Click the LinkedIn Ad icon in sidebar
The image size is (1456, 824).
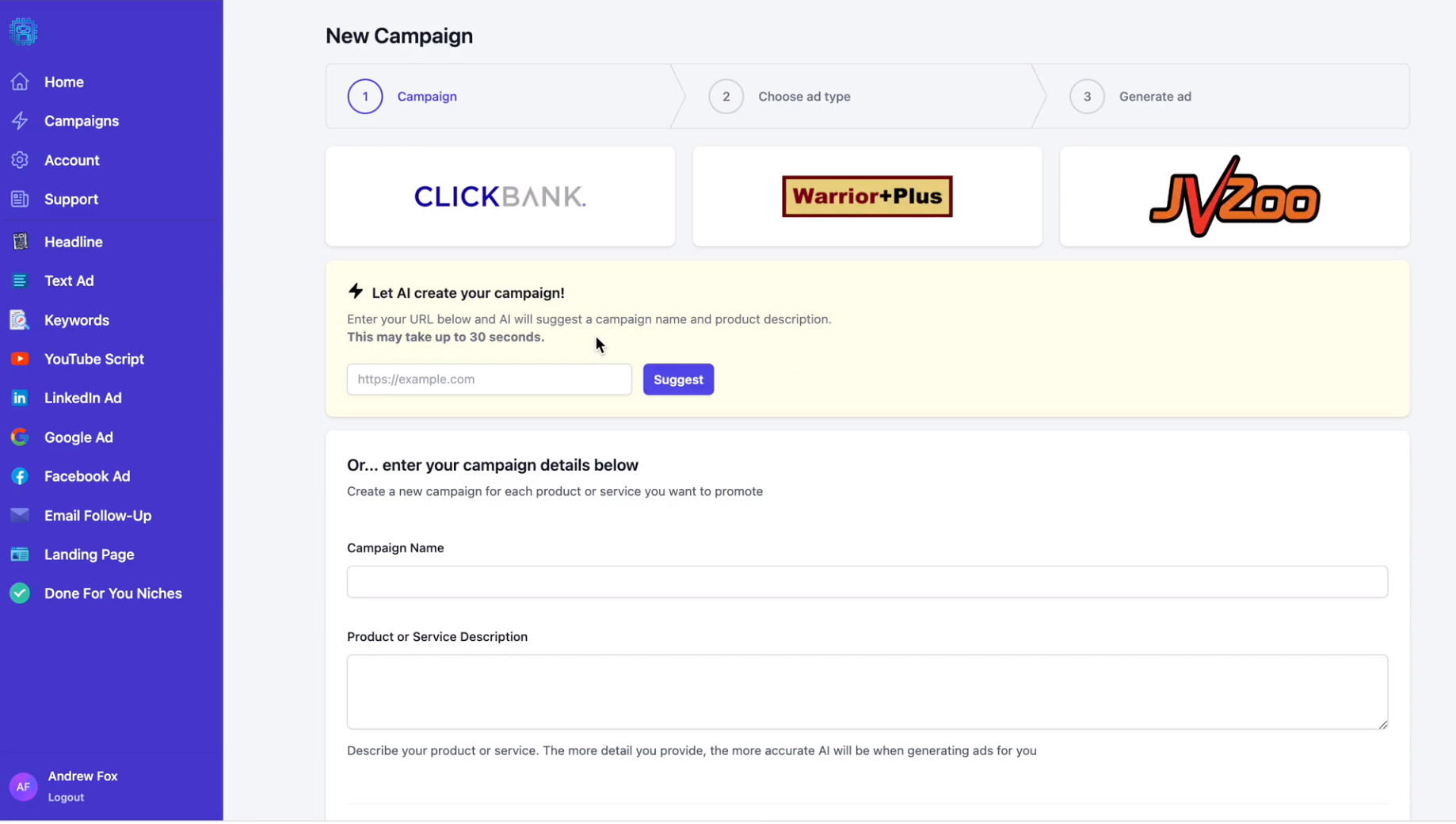coord(20,398)
